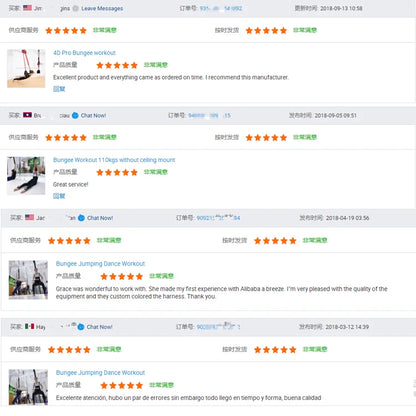
Task: Open Leave Messages for the first buyer
Action: (x=102, y=8)
